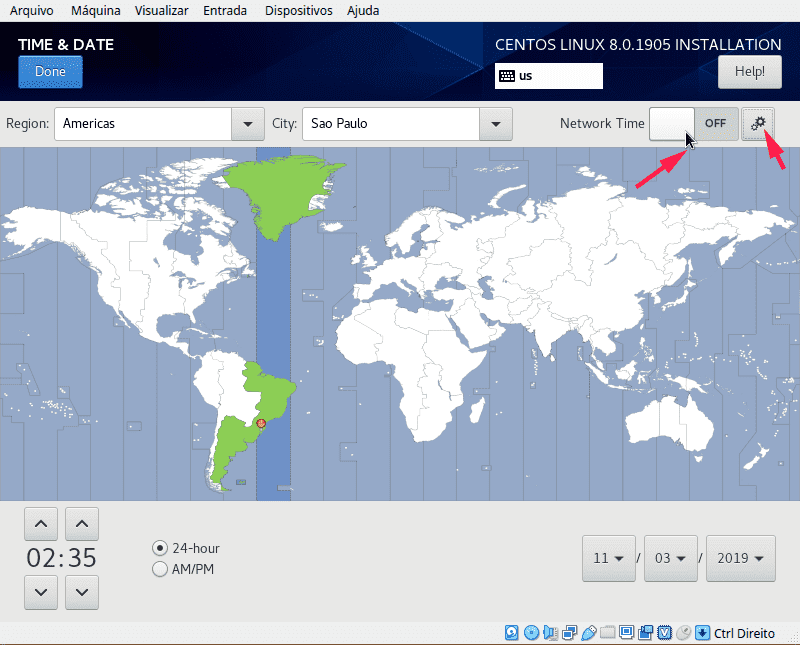Click VirtualBox virtualization 'V' chip icon
This screenshot has width=800, height=645.
(664, 633)
